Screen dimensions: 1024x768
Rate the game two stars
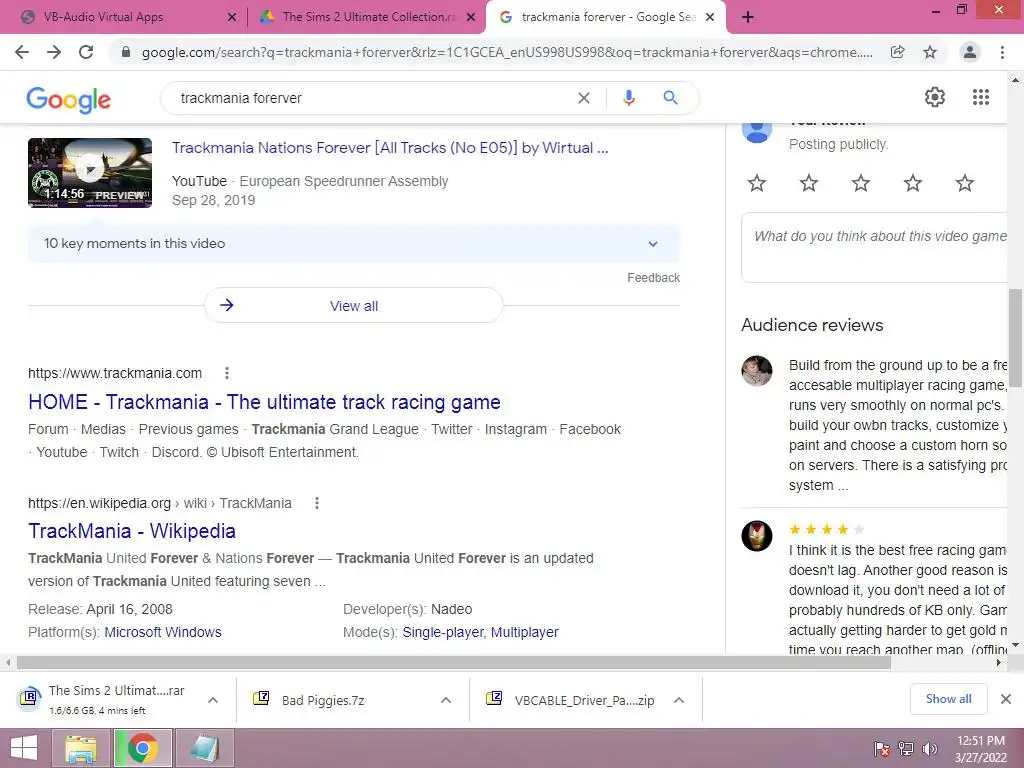[x=809, y=183]
